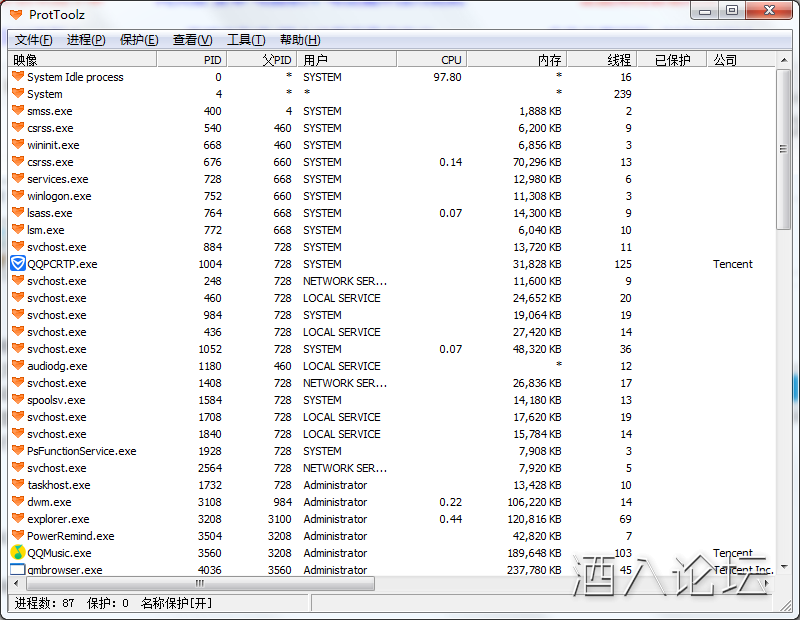Image resolution: width=800 pixels, height=620 pixels.
Task: Click the System Idle process icon
Action: click(x=17, y=77)
